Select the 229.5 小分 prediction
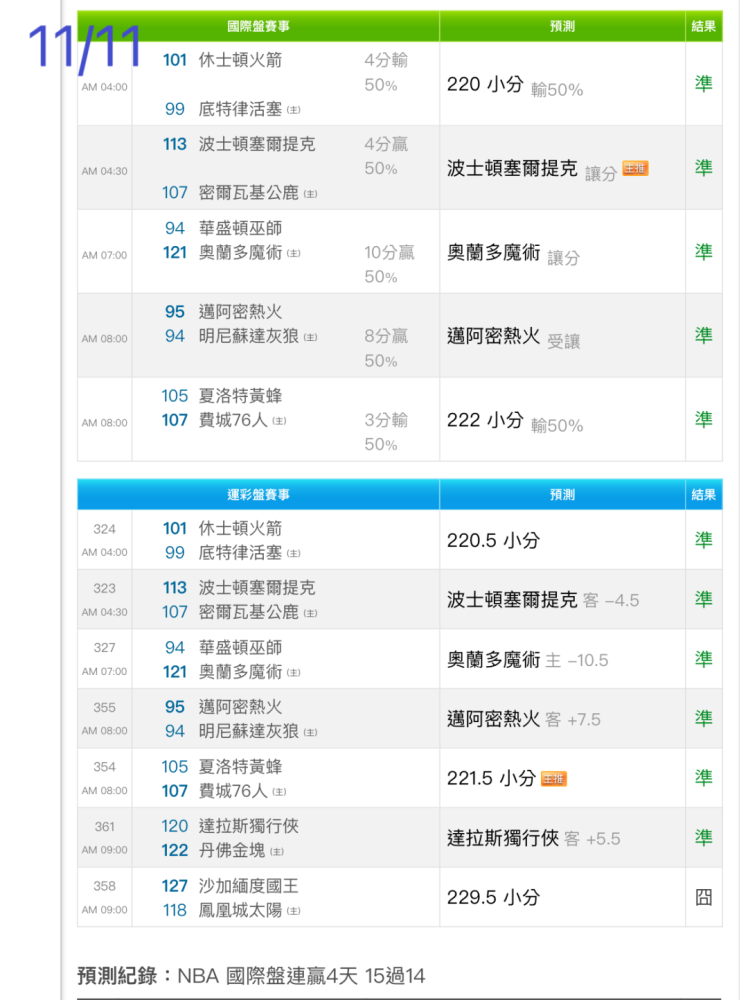Screen dimensions: 748x1000 tap(494, 897)
